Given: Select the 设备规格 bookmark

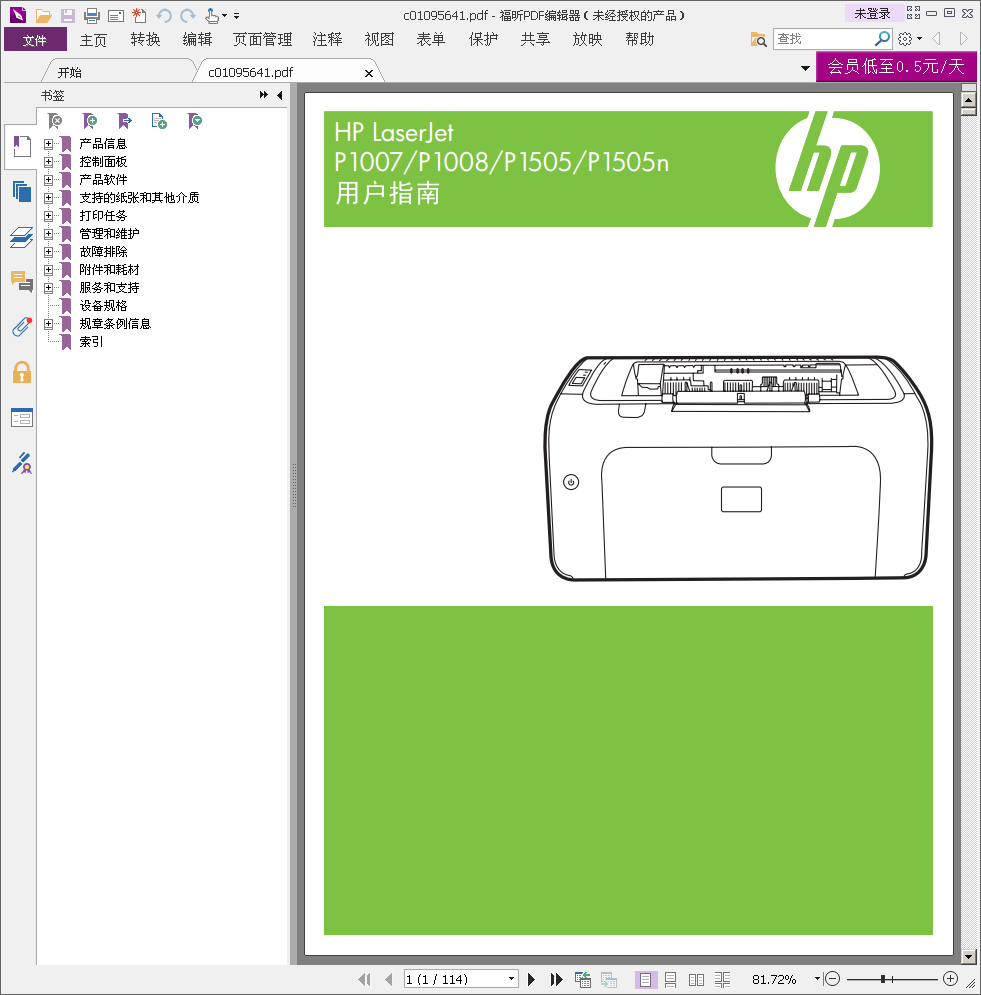Looking at the screenshot, I should [x=103, y=306].
